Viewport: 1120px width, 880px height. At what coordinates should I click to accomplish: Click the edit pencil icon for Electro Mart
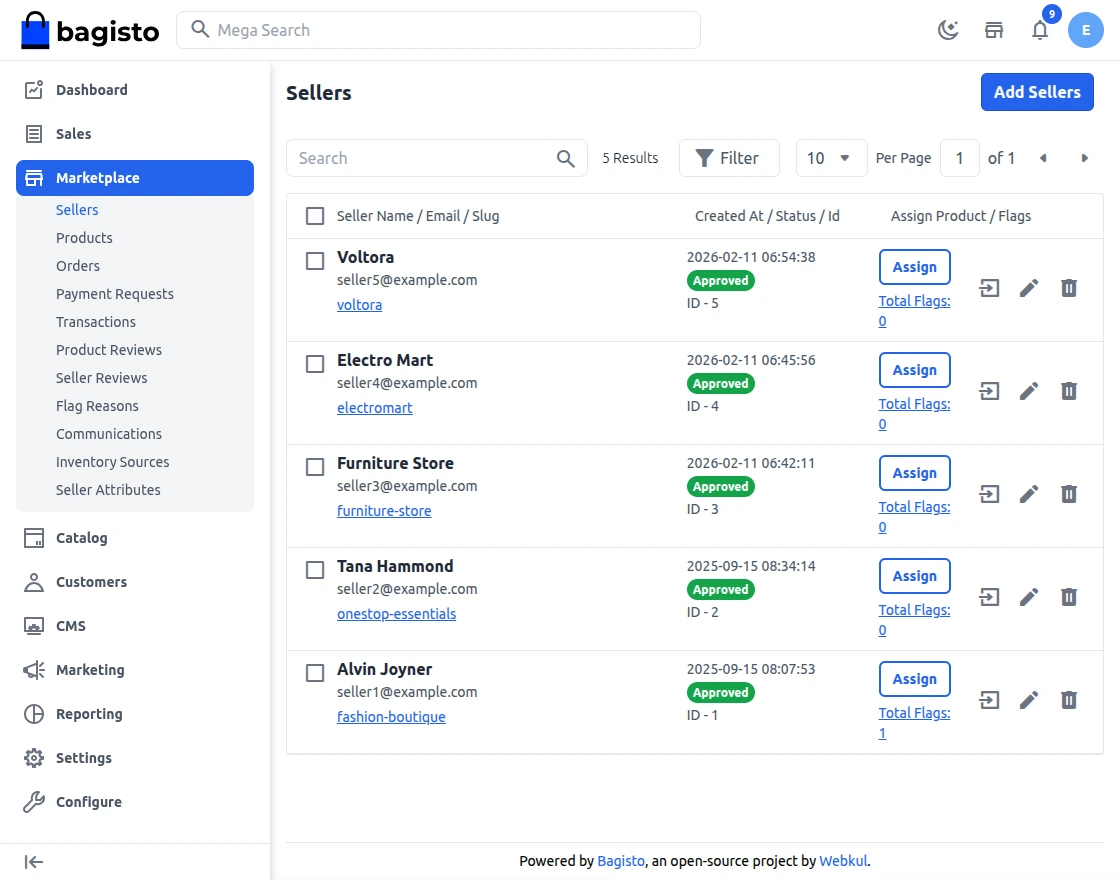pos(1029,392)
